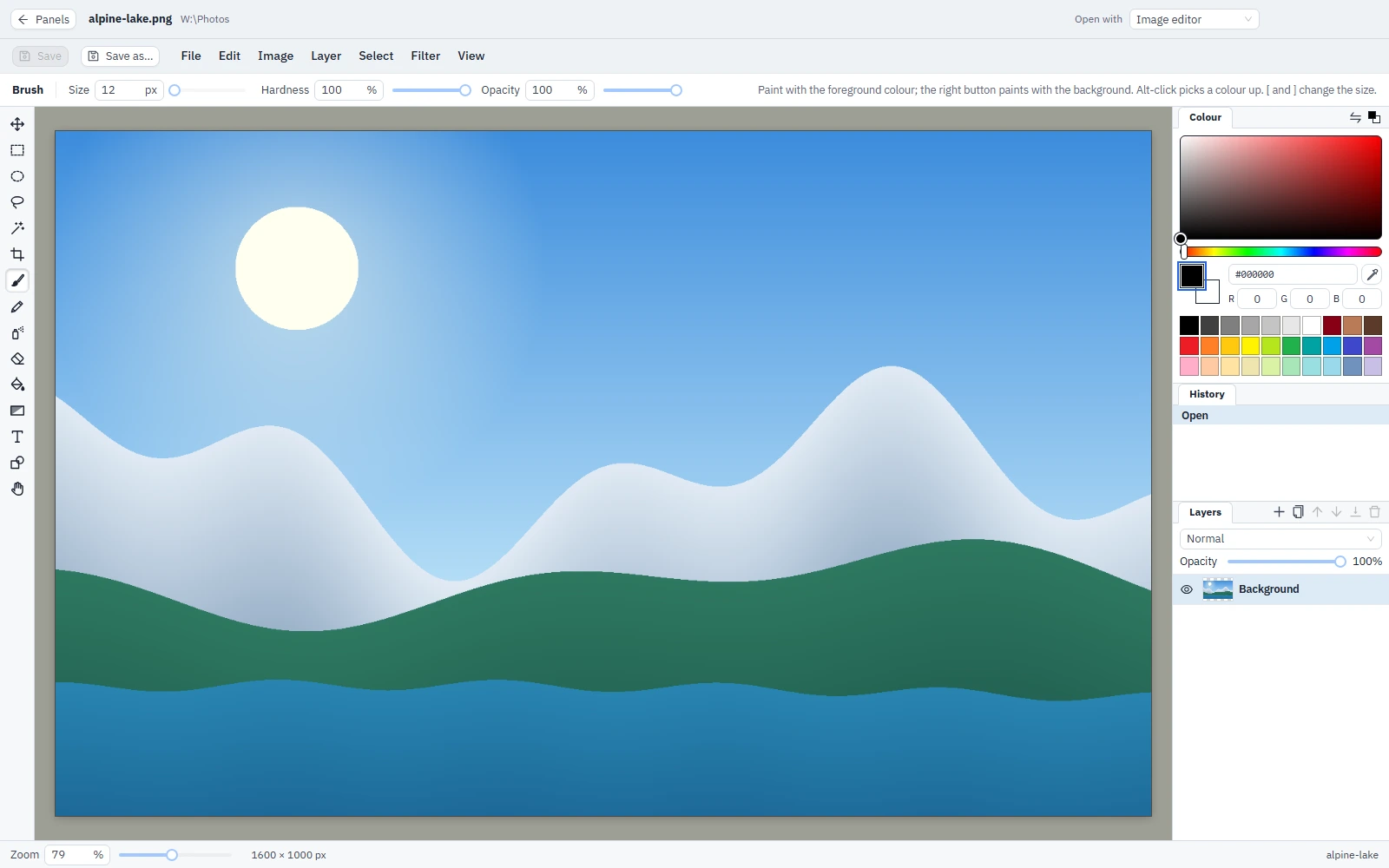Click the Background layer thumbnail
Viewport: 1389px width, 868px height.
click(1218, 589)
